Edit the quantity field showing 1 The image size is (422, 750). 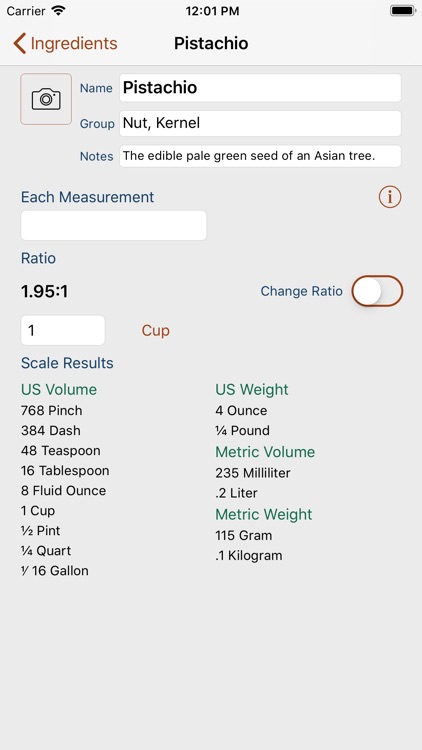click(63, 331)
